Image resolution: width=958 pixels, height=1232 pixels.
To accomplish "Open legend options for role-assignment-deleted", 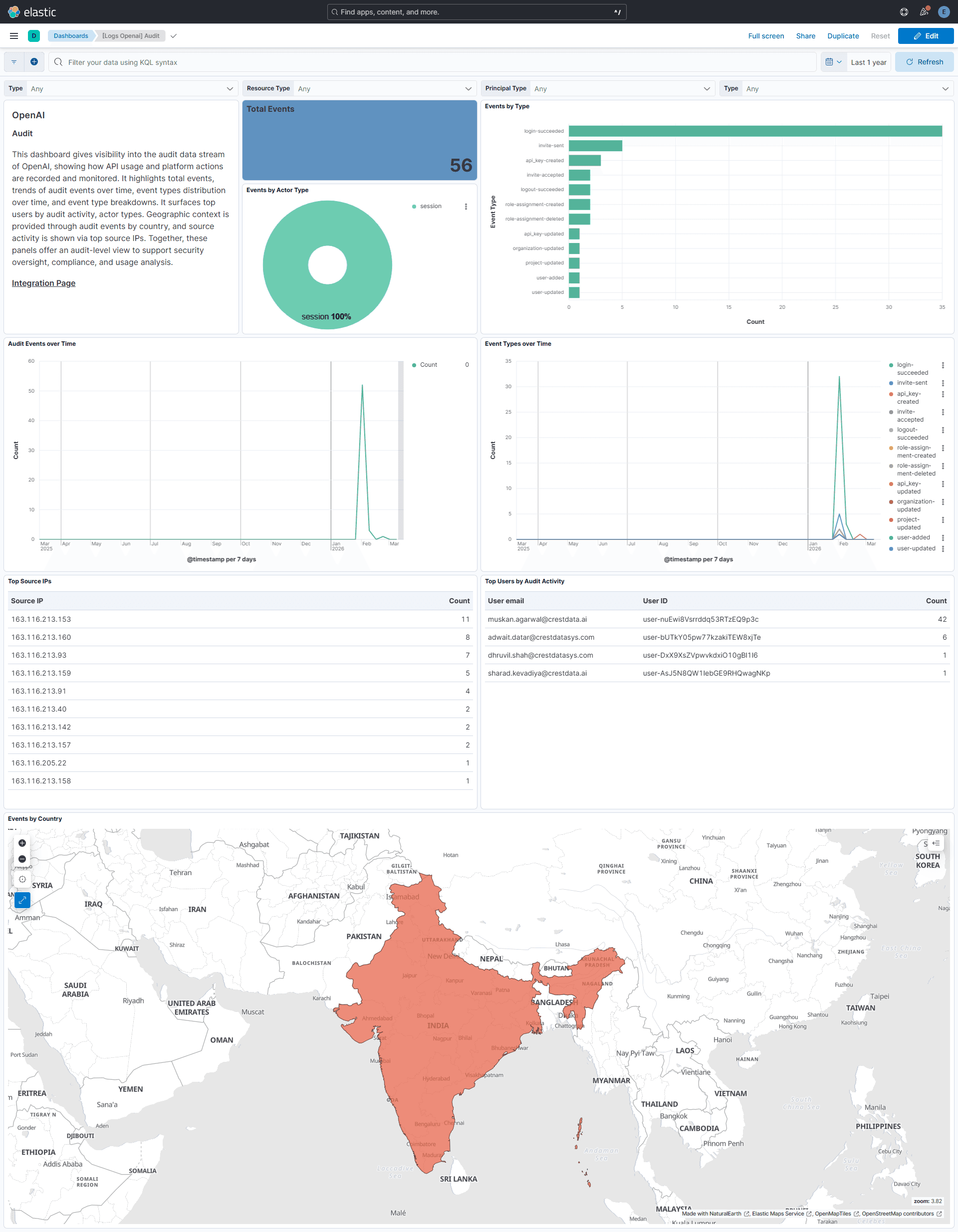I will [943, 467].
